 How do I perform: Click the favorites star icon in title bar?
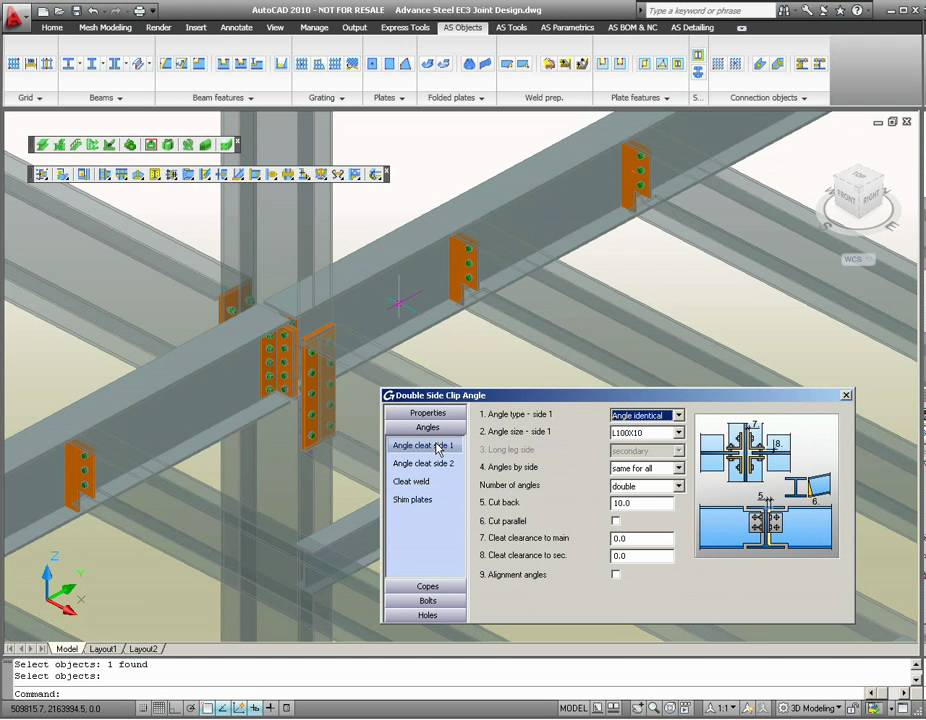pos(840,11)
